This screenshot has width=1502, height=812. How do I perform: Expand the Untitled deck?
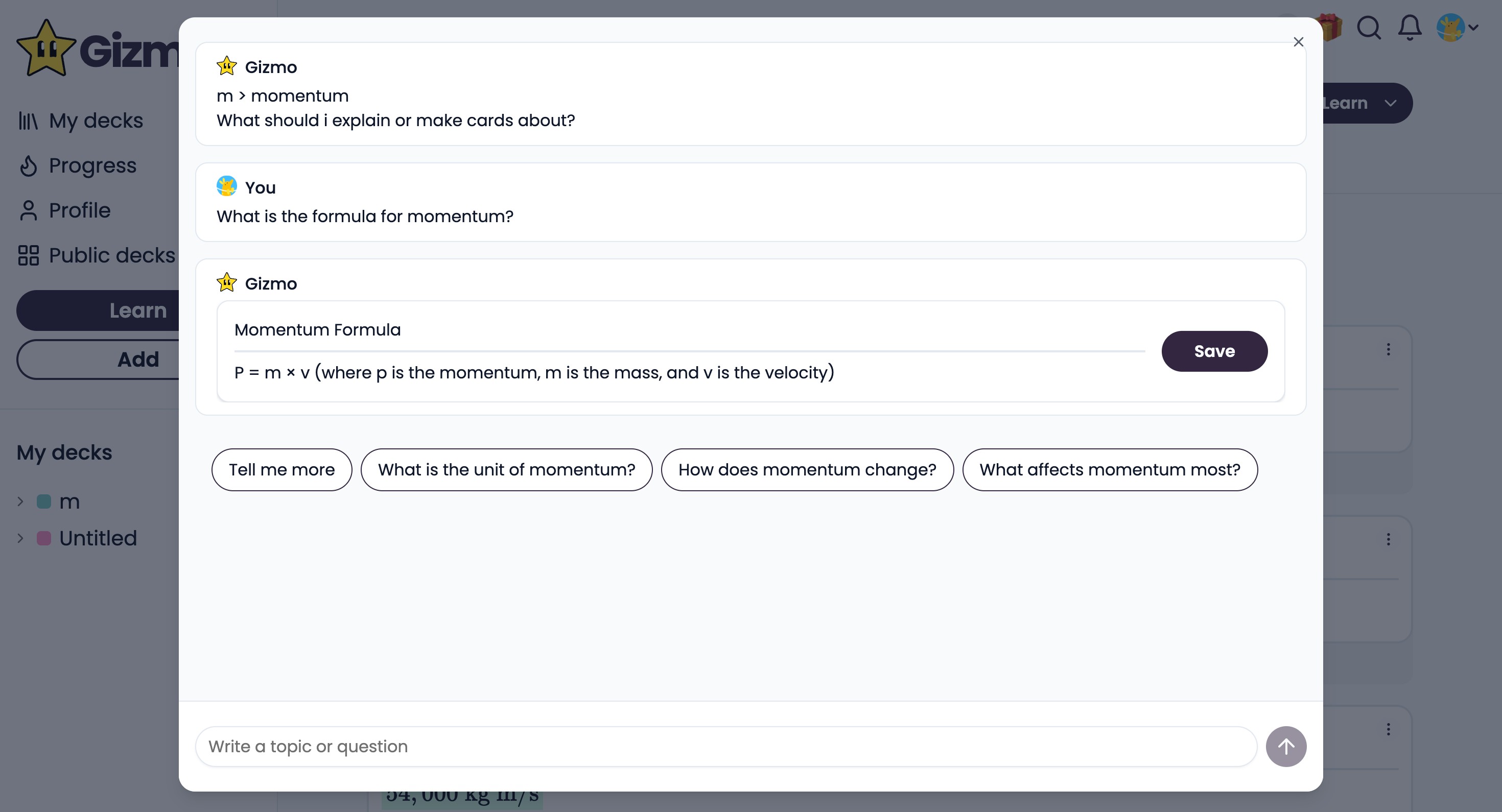pyautogui.click(x=20, y=538)
